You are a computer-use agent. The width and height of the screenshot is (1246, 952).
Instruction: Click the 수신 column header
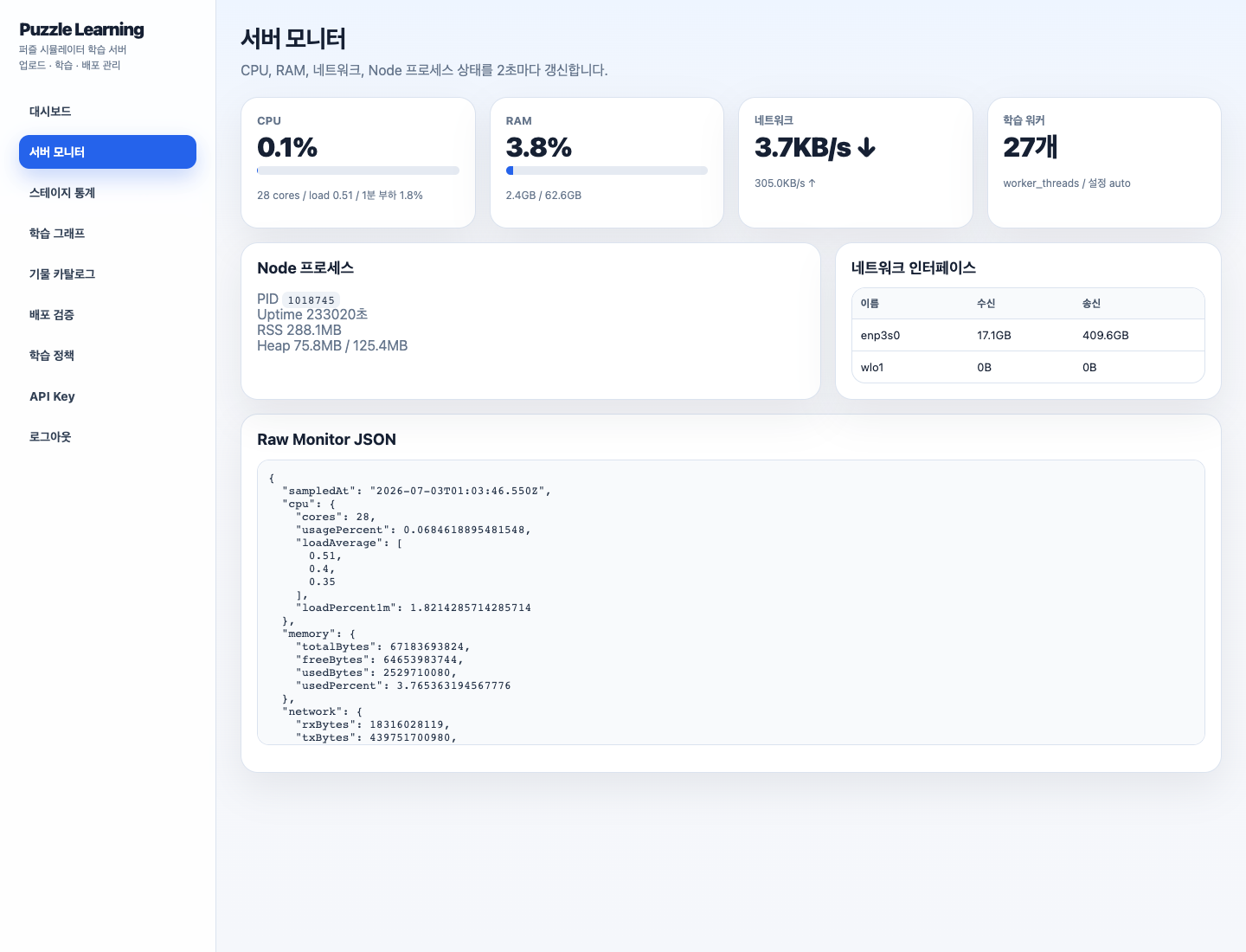click(986, 304)
